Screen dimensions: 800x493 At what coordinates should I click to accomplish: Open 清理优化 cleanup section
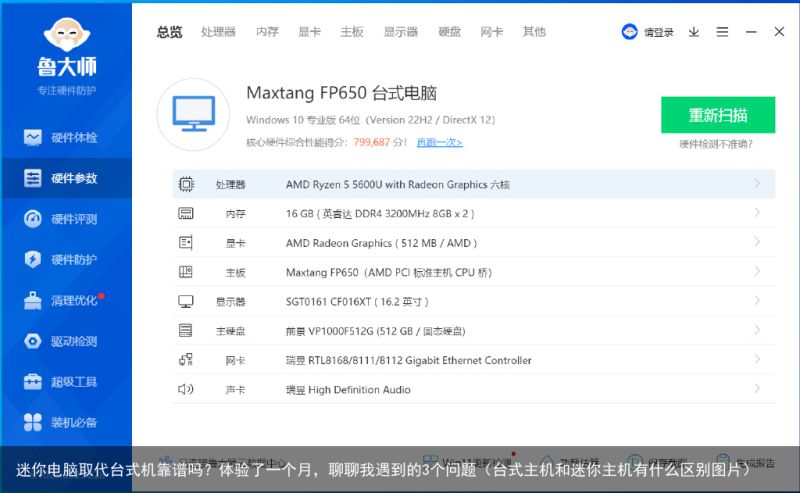[x=65, y=300]
